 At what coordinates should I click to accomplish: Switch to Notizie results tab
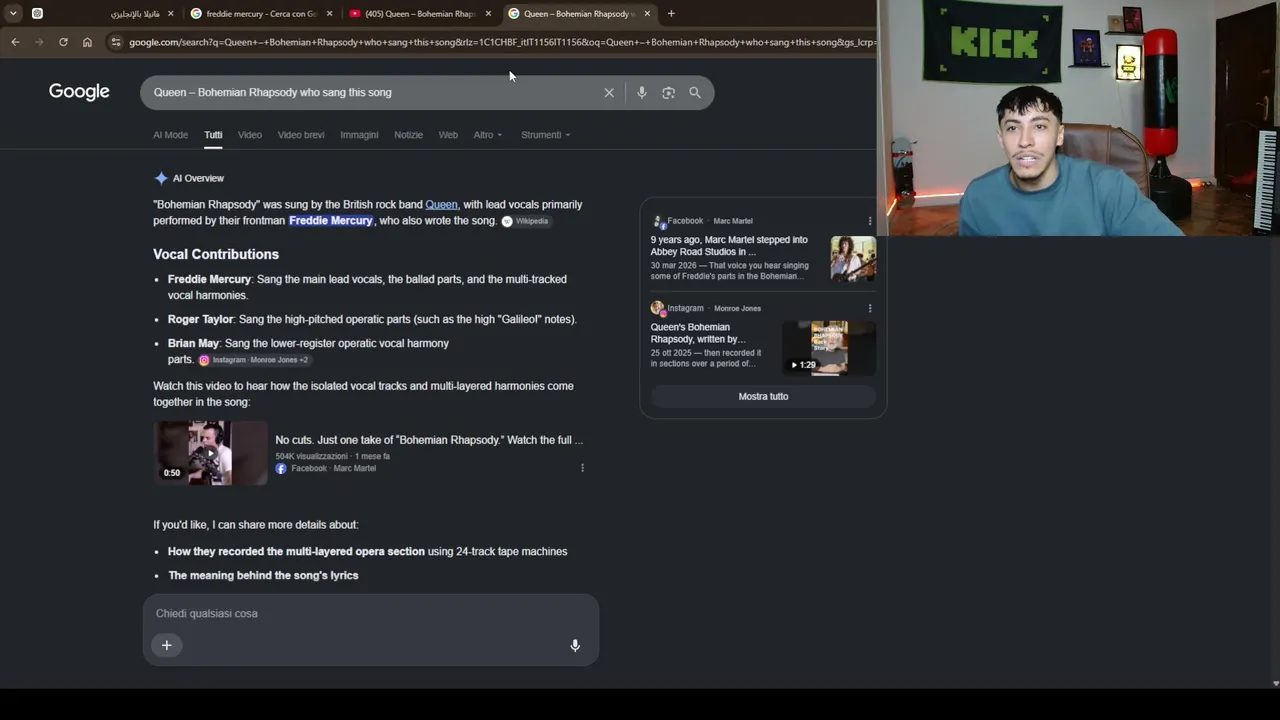tap(408, 135)
